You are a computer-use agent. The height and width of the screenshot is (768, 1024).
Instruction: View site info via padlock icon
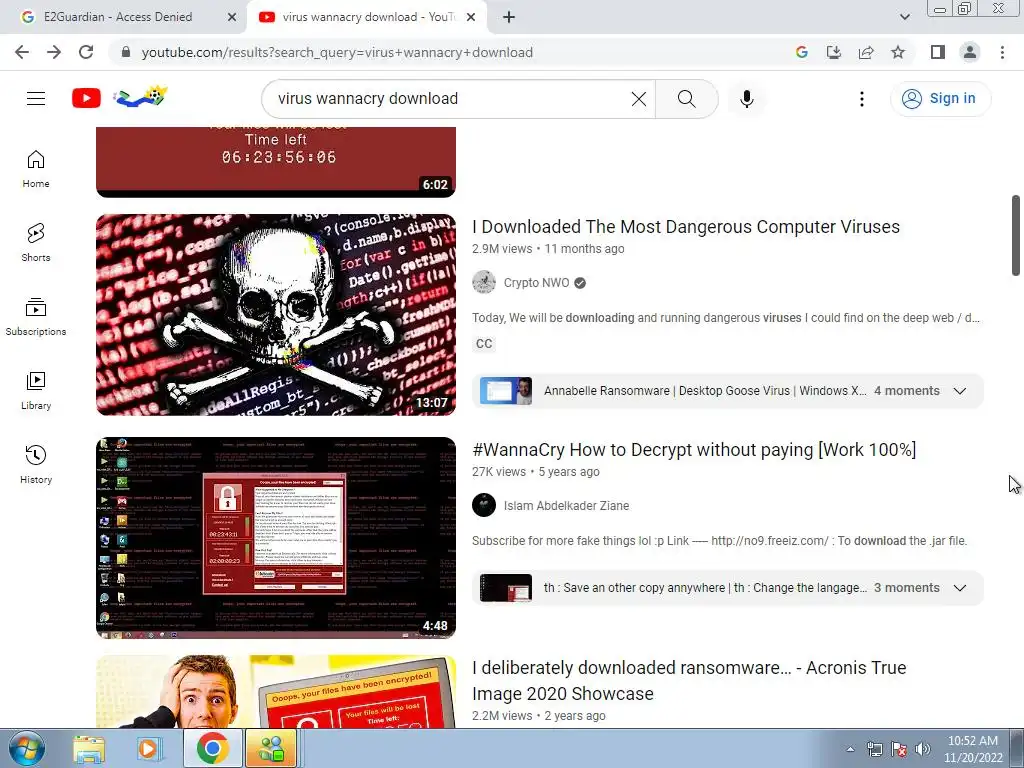[126, 52]
